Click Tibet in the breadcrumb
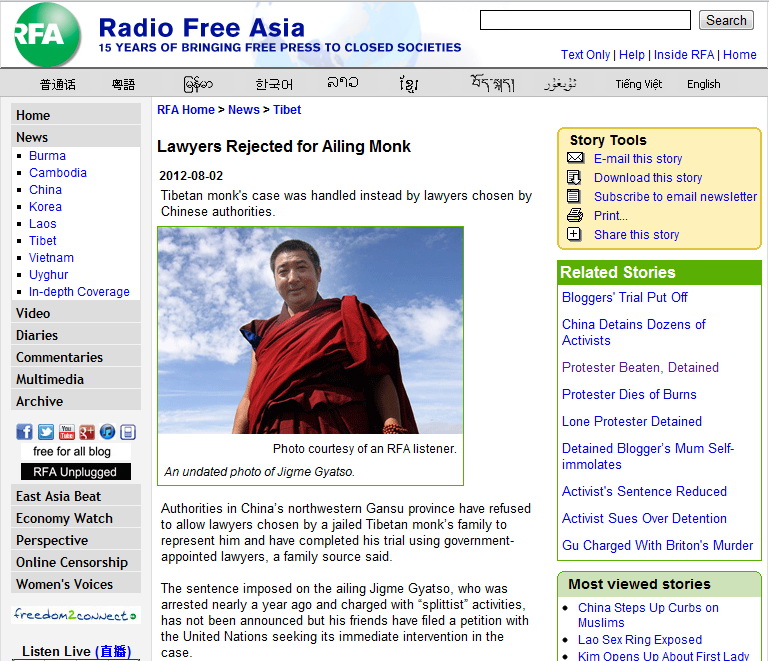This screenshot has width=769, height=661. (287, 110)
